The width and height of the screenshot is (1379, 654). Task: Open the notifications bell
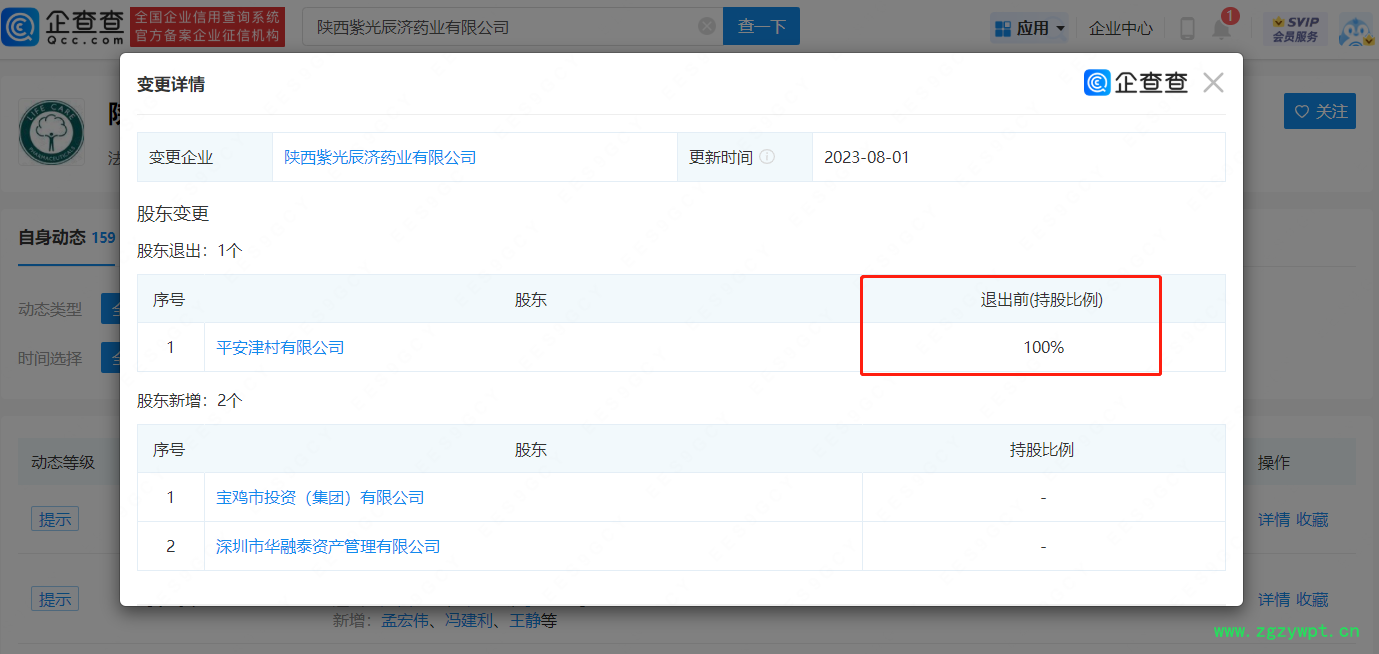pyautogui.click(x=1221, y=29)
